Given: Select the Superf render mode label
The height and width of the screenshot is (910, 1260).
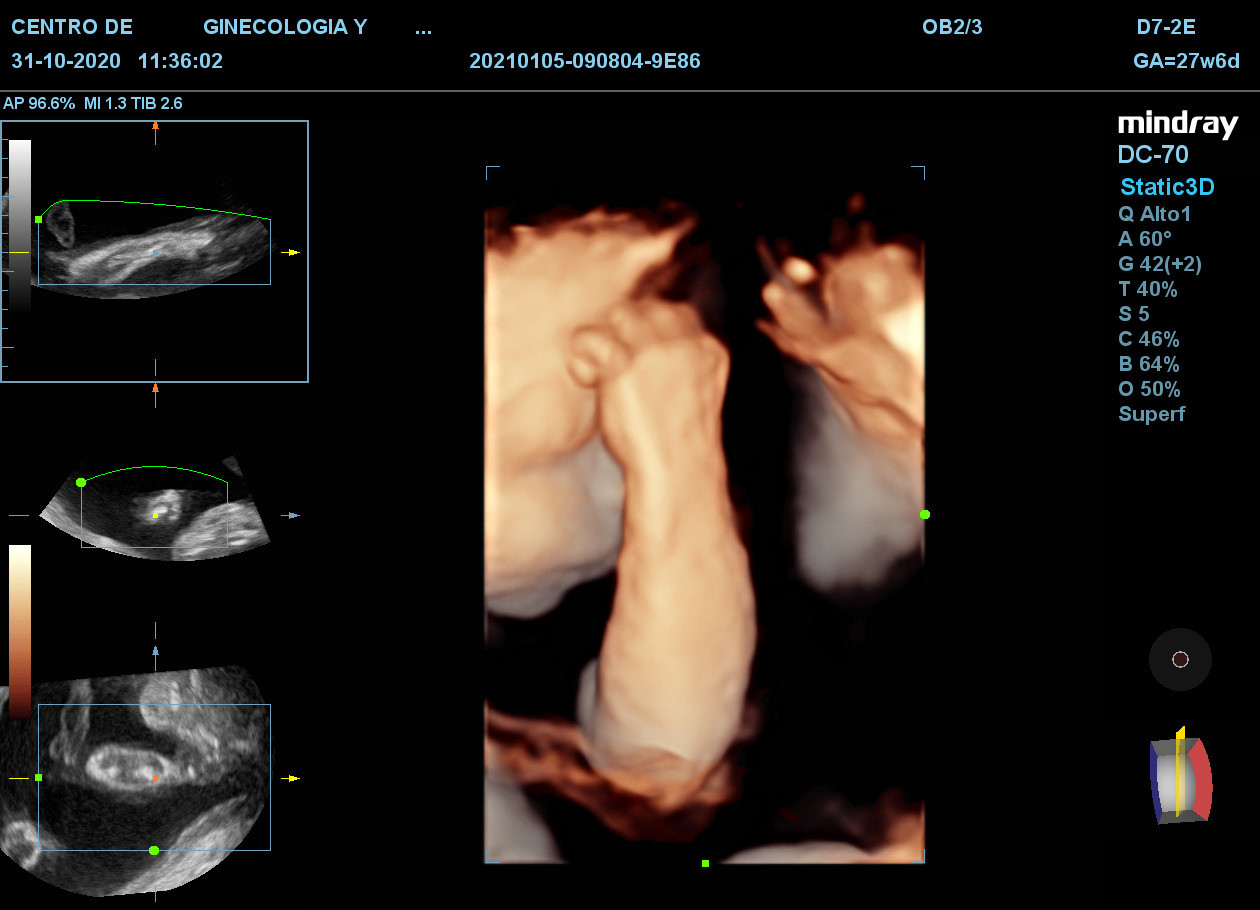Looking at the screenshot, I should click(1151, 414).
